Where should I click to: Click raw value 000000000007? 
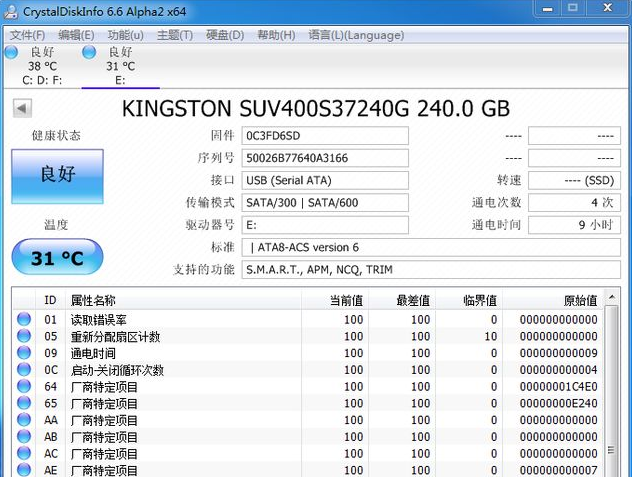point(558,470)
